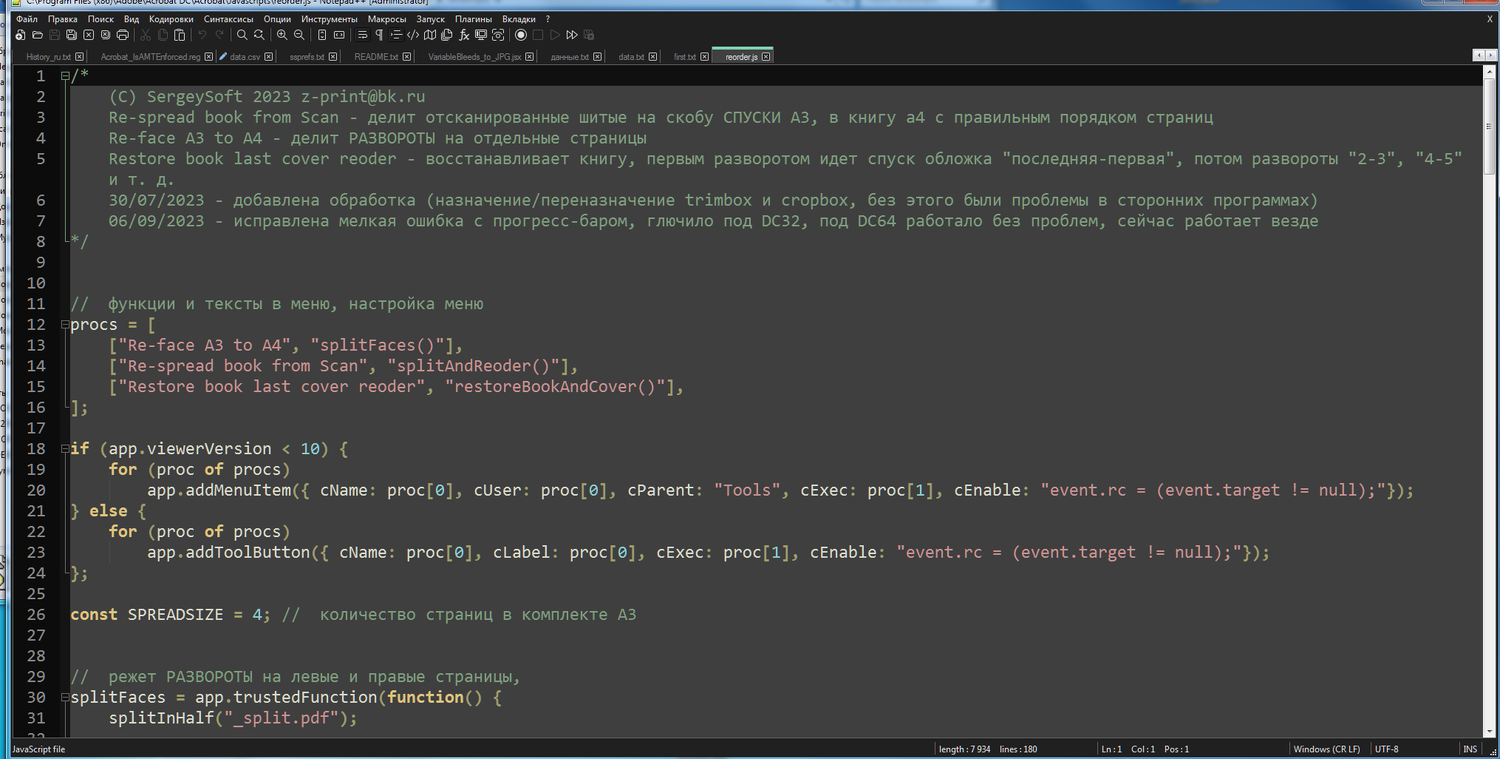Click app.addToolButton on line 23
The image size is (1500, 759).
(229, 552)
